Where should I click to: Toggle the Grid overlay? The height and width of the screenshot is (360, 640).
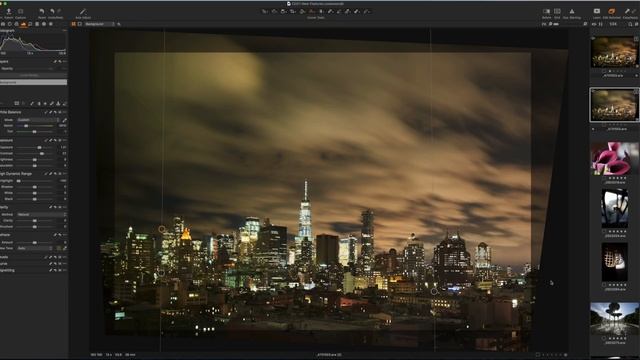[557, 11]
